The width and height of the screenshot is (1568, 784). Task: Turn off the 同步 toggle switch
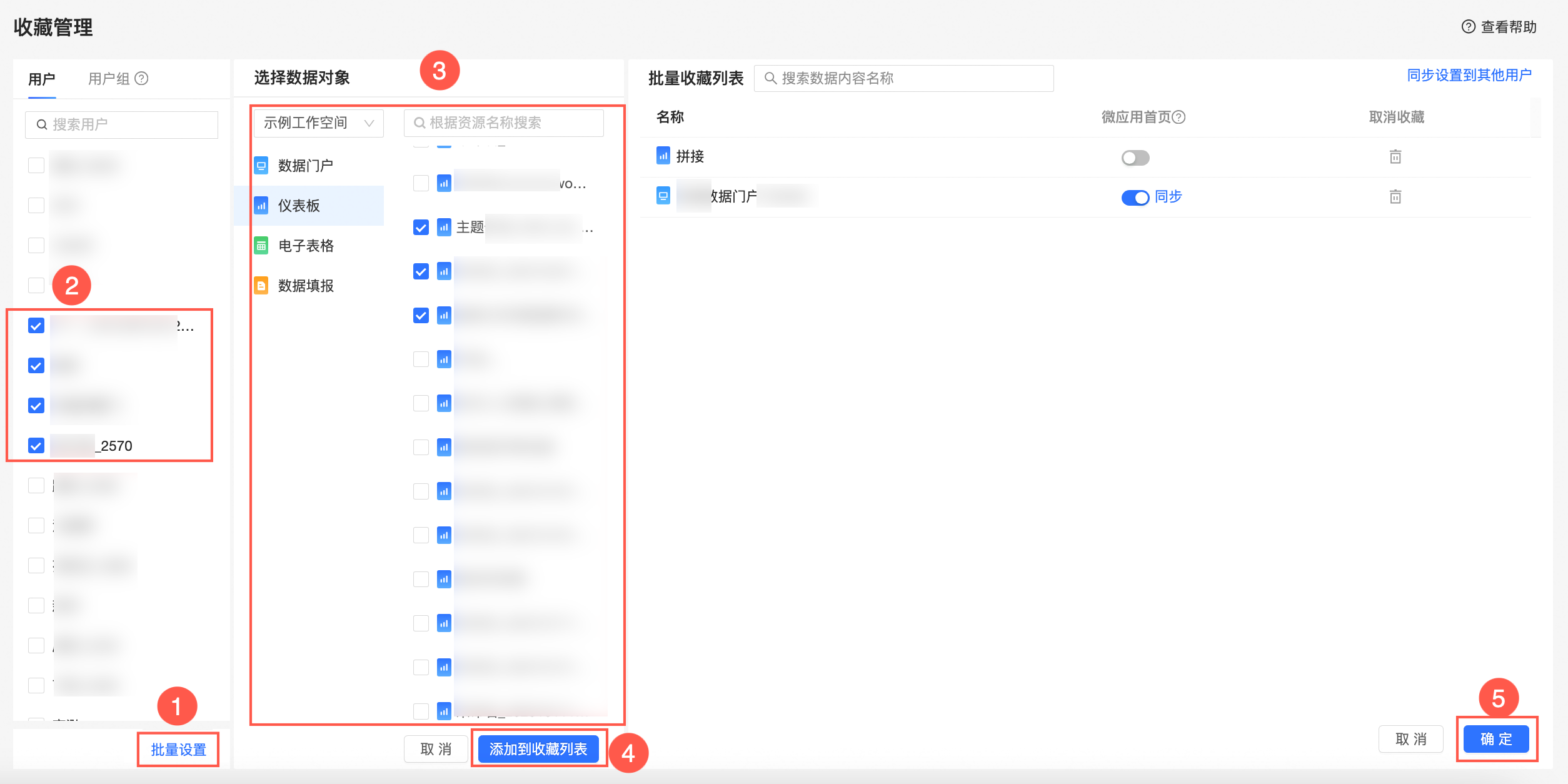coord(1135,198)
